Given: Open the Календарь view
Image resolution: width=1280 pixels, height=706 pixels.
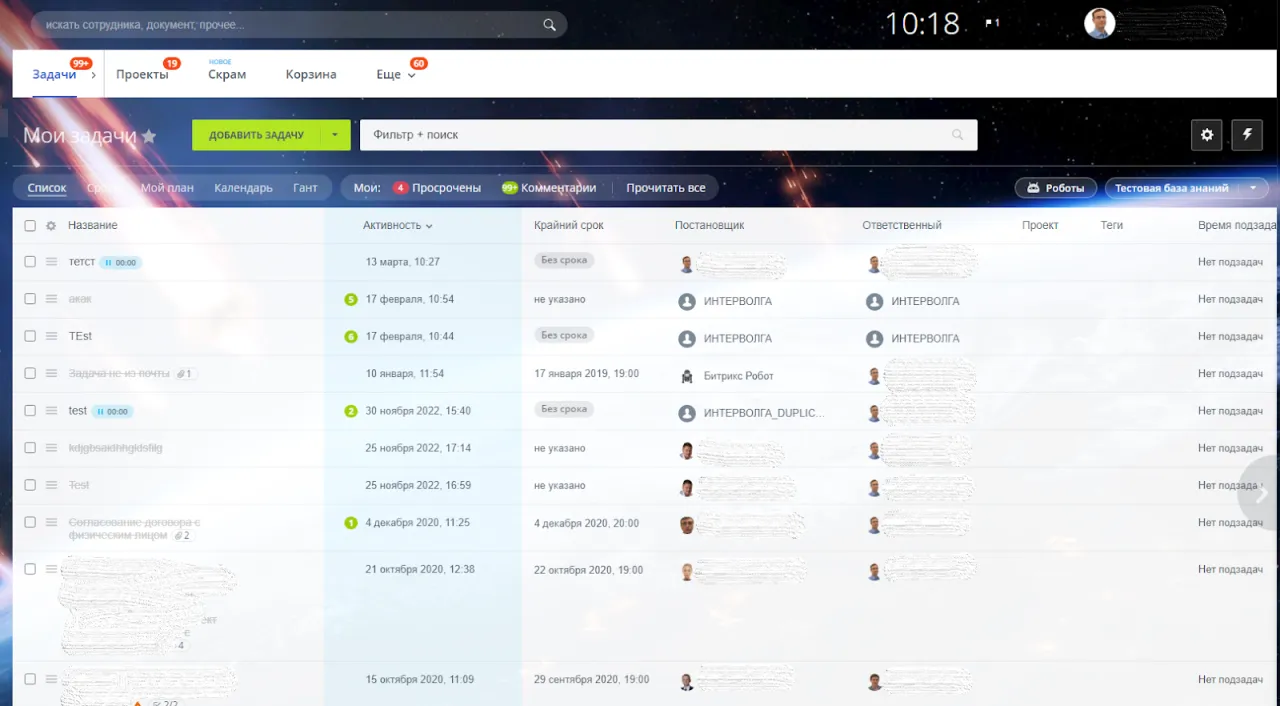Looking at the screenshot, I should [x=243, y=188].
